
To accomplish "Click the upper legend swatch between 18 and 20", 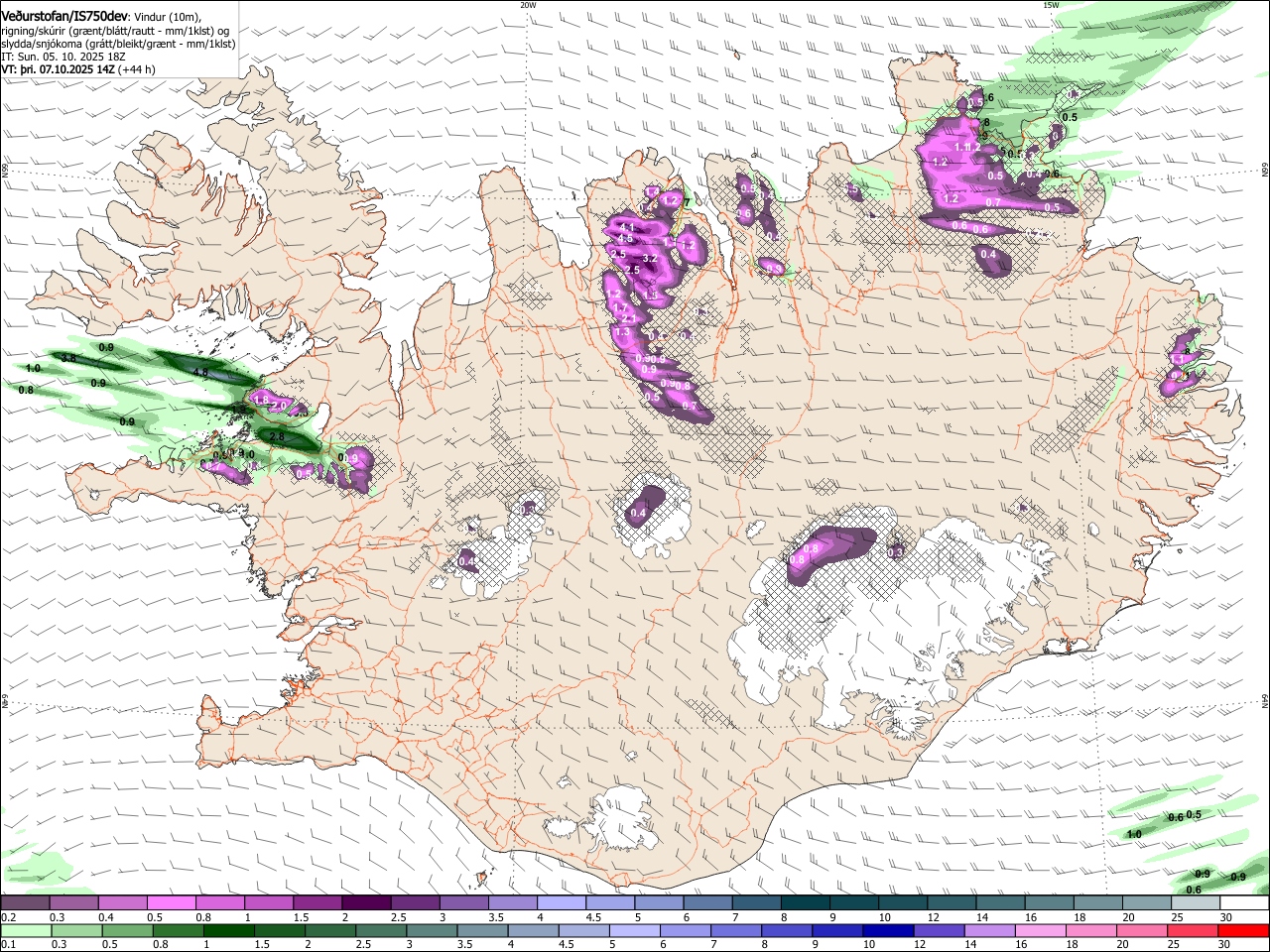I will [1097, 902].
